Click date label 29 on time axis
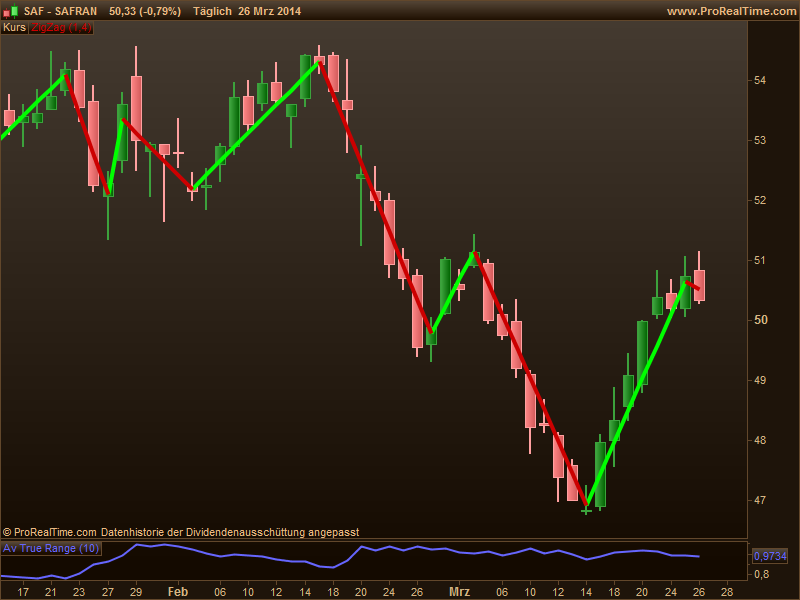This screenshot has height=600, width=800. tap(136, 592)
